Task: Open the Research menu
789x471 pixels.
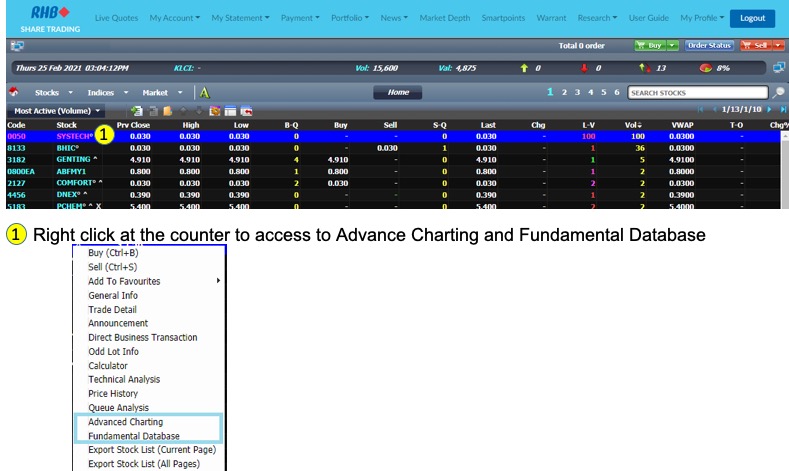Action: tap(597, 18)
